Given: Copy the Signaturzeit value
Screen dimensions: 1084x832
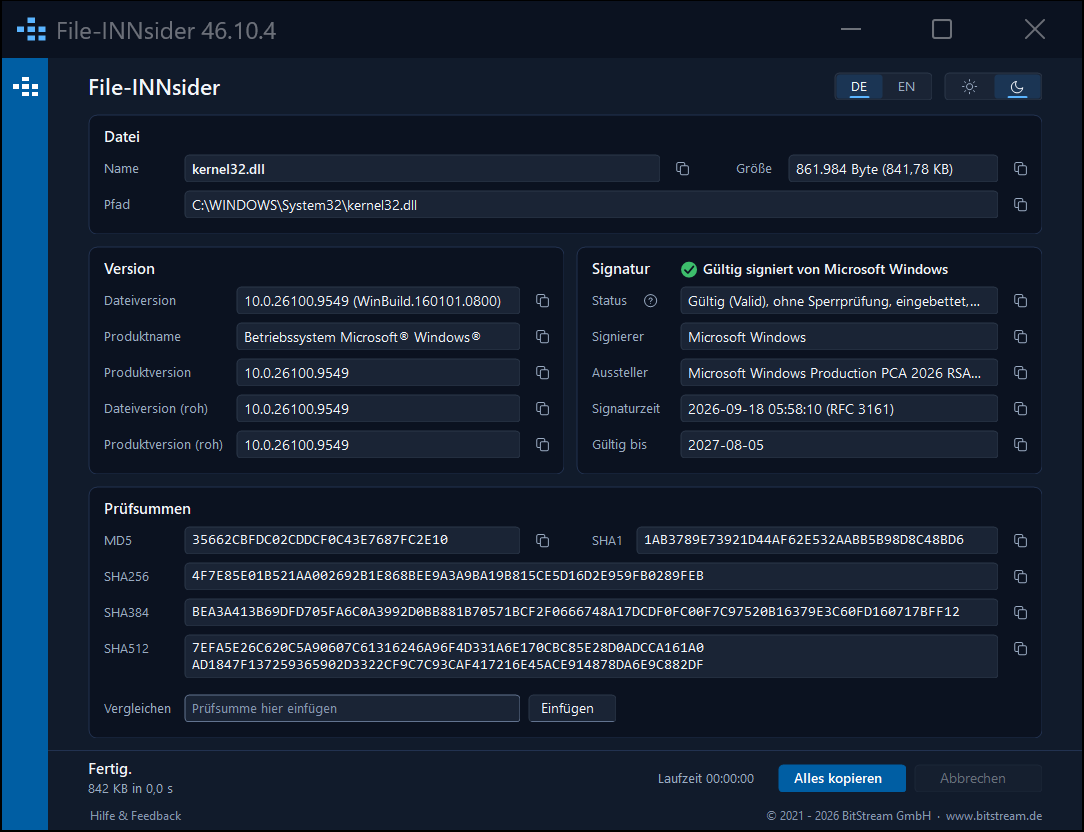Looking at the screenshot, I should click(1020, 409).
